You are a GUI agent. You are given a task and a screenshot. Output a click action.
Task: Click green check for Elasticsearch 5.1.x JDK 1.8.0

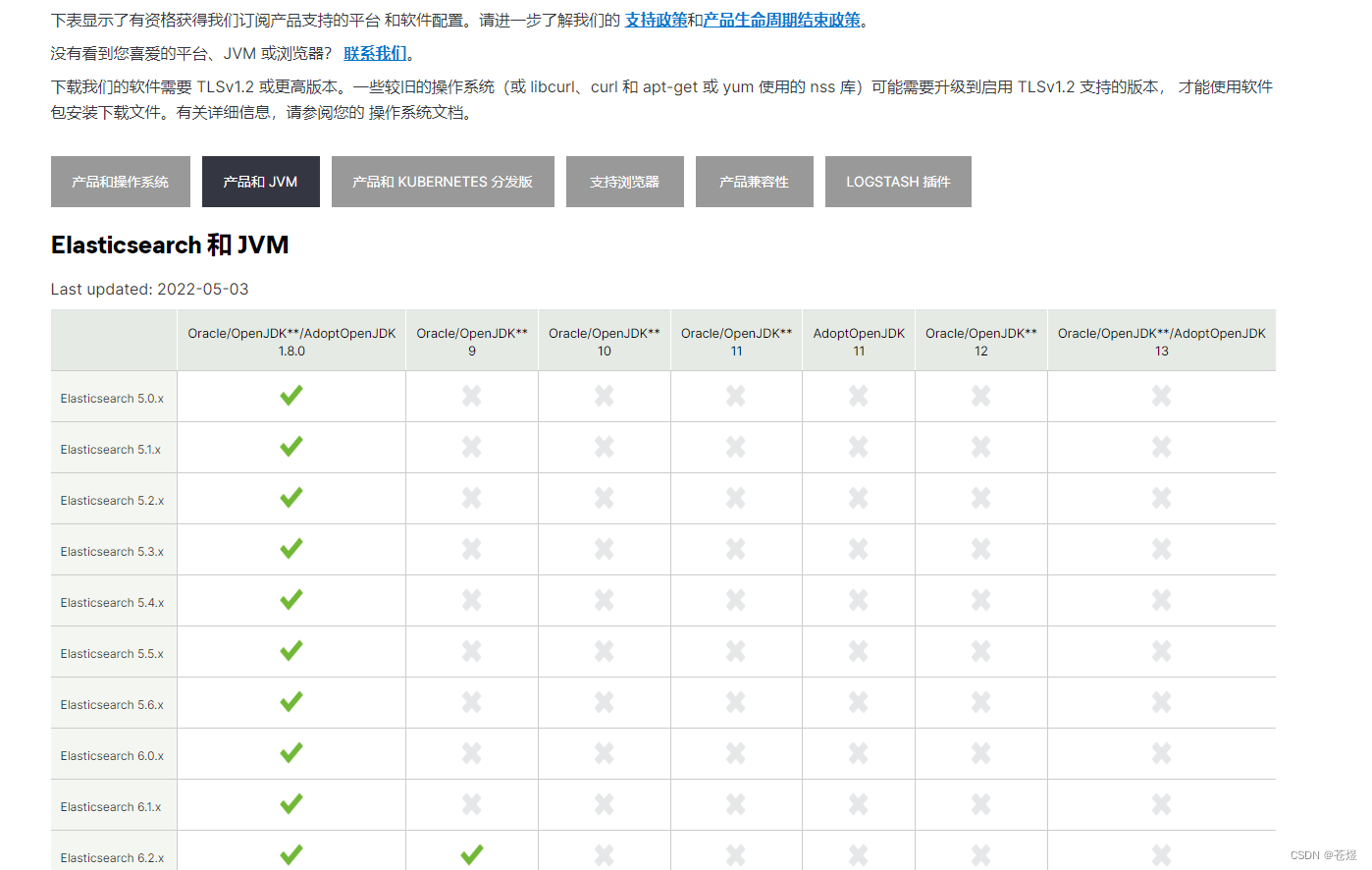[291, 447]
